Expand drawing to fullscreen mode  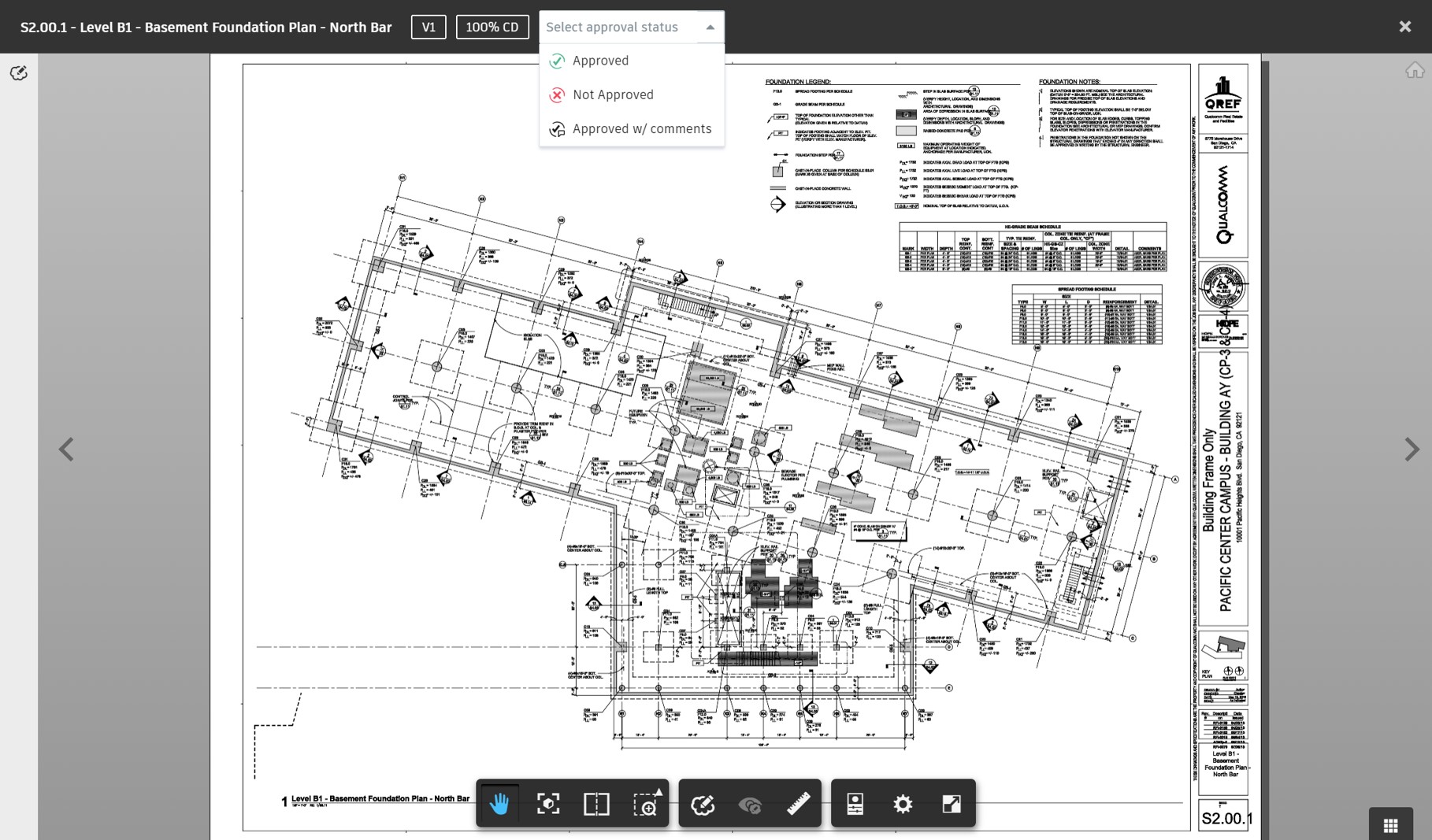pyautogui.click(x=951, y=804)
